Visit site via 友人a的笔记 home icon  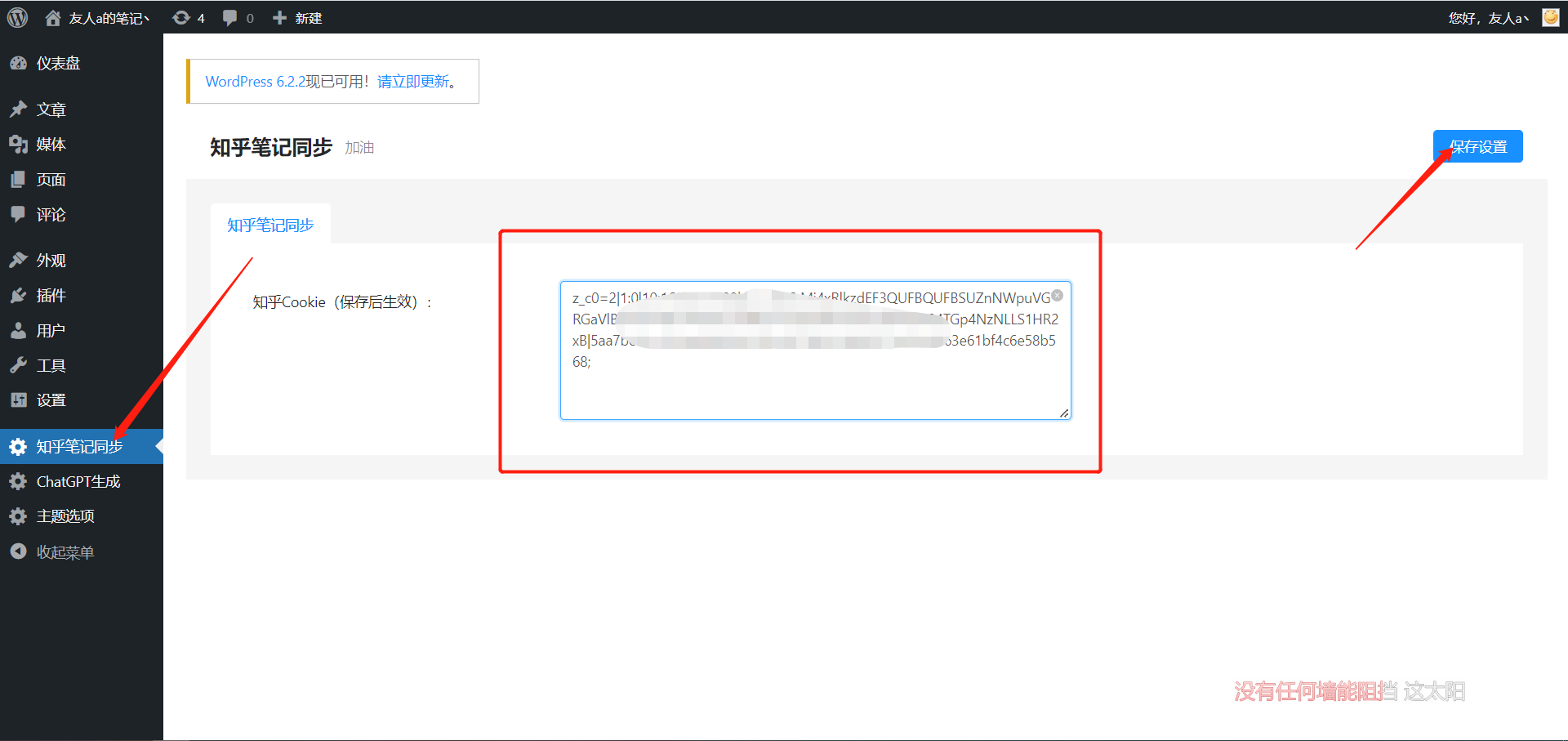53,17
